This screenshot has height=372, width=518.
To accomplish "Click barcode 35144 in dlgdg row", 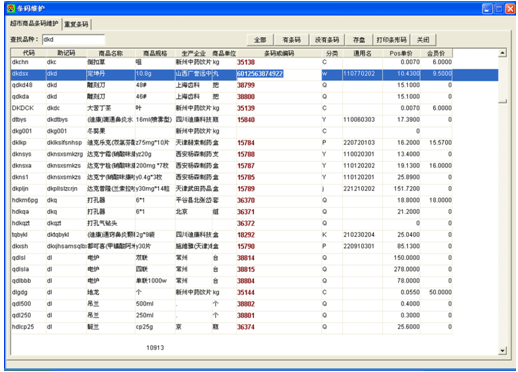I will (246, 292).
